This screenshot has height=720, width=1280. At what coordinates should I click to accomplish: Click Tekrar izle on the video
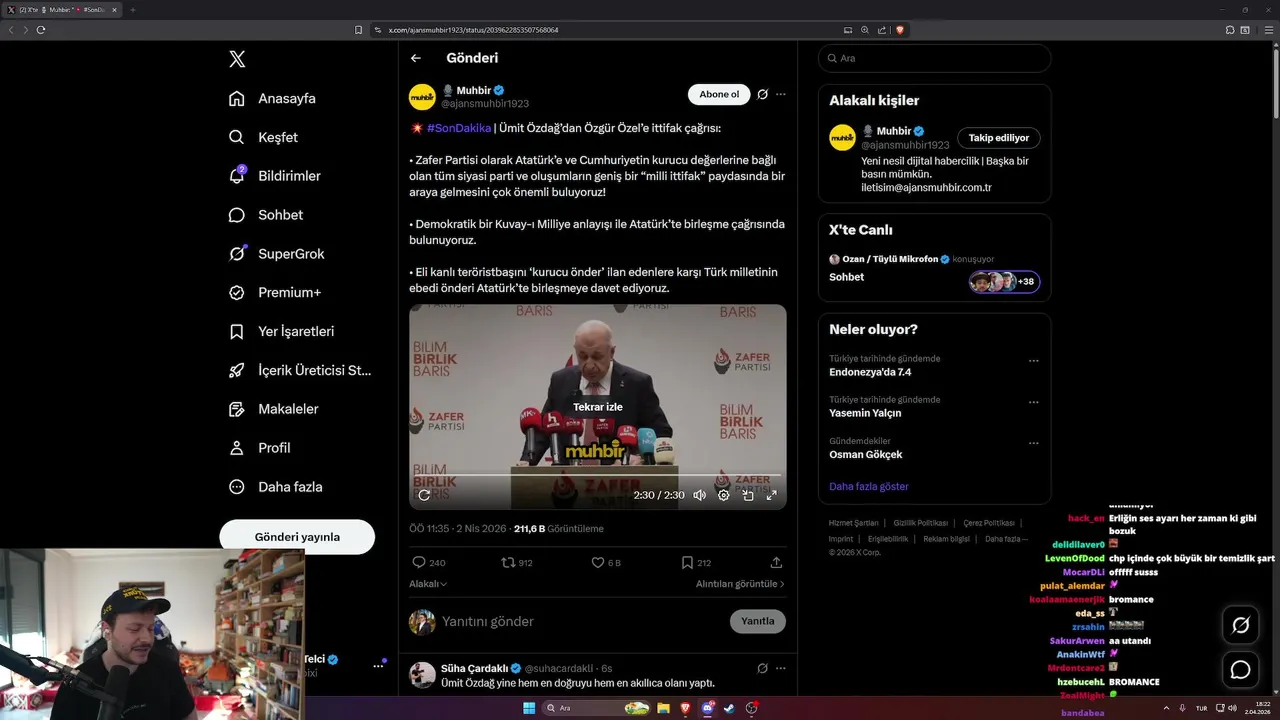[598, 407]
